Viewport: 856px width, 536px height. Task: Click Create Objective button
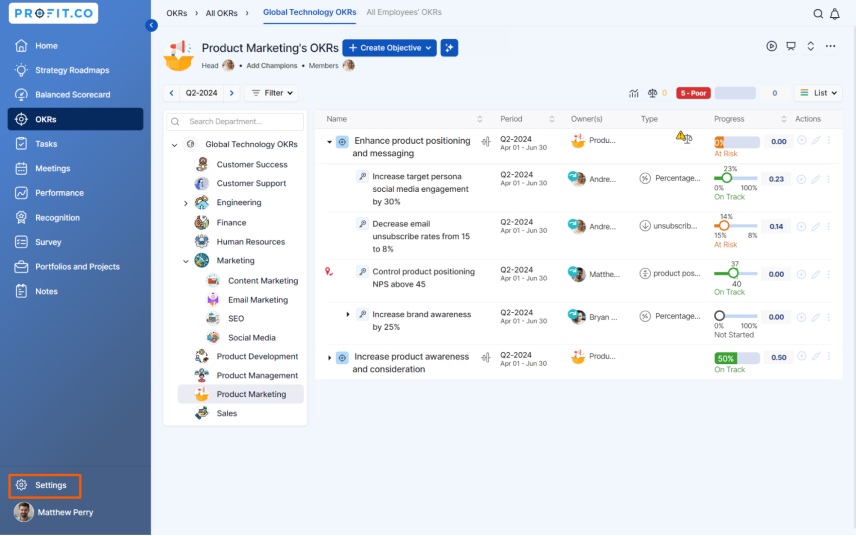point(389,48)
